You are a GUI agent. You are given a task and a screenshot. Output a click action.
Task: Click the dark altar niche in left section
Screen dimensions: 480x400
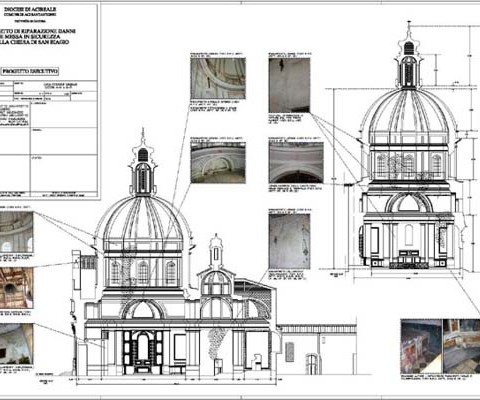pyautogui.click(x=143, y=352)
